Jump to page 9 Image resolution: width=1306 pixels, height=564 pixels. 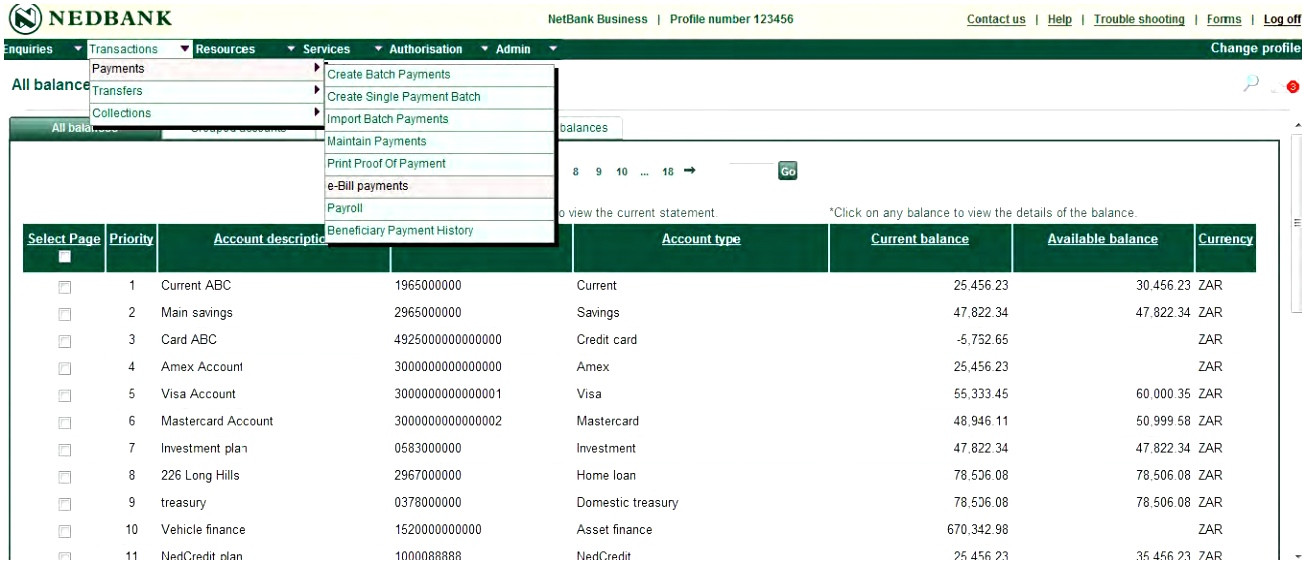598,171
